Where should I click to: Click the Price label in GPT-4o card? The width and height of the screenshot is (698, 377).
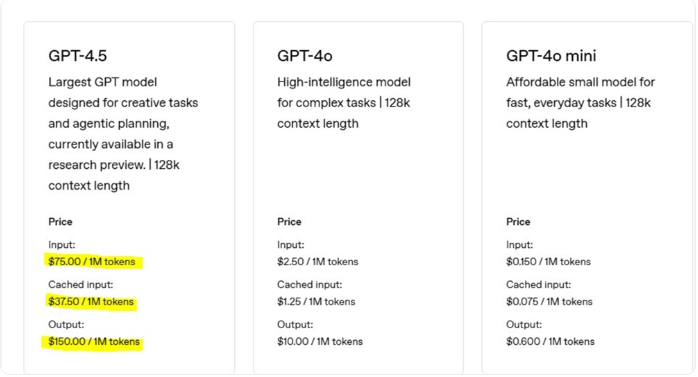(x=289, y=222)
